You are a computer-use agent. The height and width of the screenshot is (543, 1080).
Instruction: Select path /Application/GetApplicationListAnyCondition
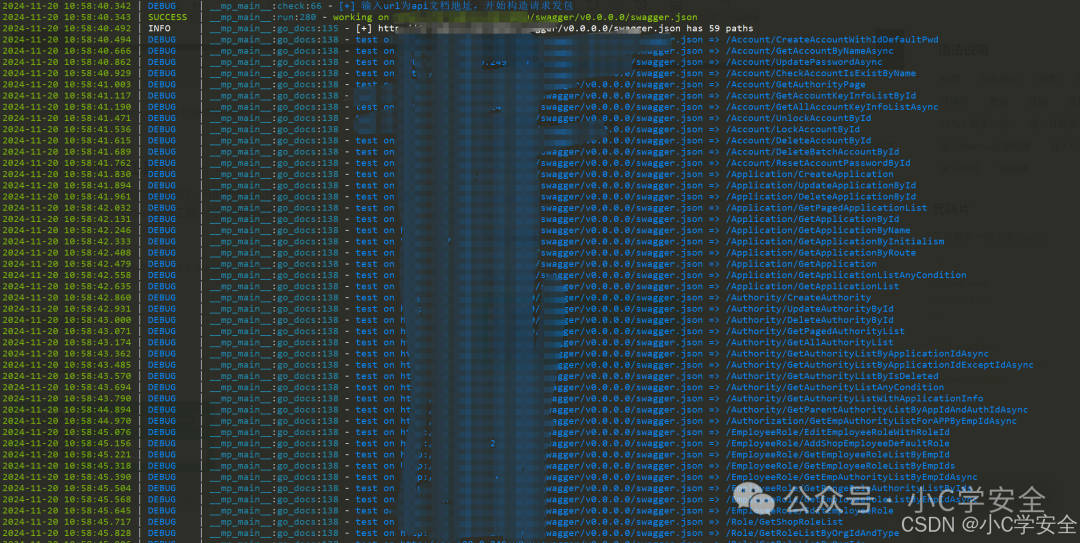pyautogui.click(x=846, y=275)
